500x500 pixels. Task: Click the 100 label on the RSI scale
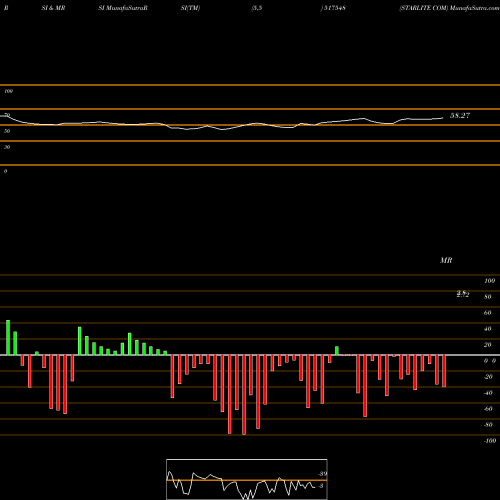click(x=8, y=91)
